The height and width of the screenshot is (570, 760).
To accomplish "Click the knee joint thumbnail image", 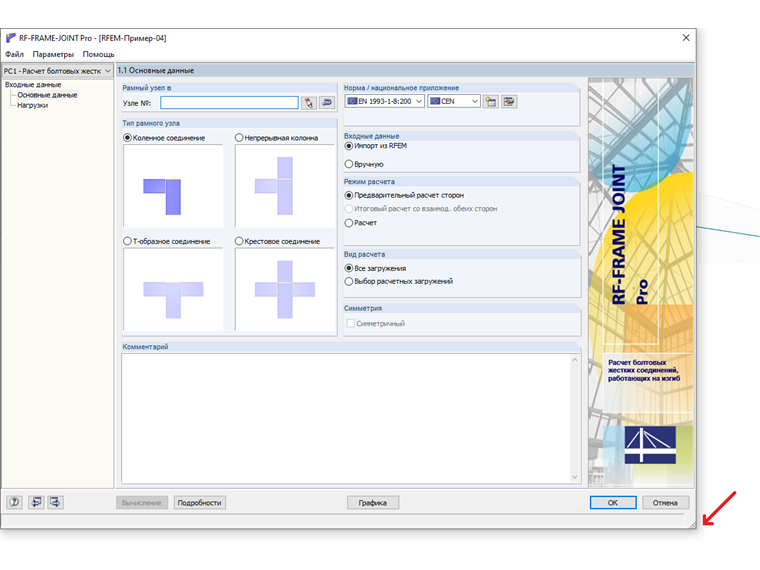I will click(x=173, y=186).
